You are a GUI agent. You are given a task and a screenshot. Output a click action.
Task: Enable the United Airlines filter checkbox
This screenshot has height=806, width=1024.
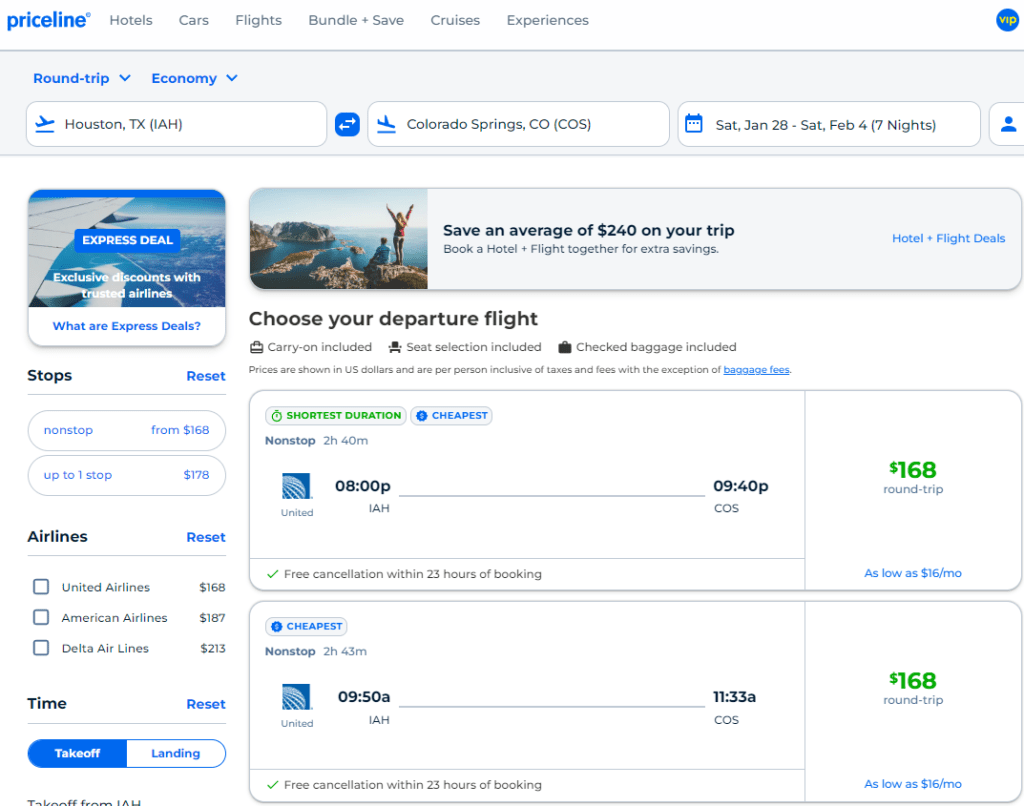click(x=40, y=587)
